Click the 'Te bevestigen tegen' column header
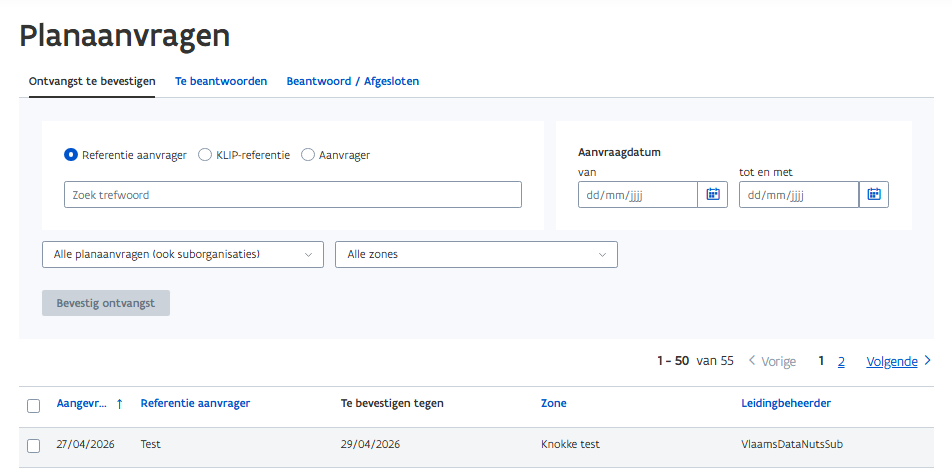952x472 pixels. click(x=392, y=403)
